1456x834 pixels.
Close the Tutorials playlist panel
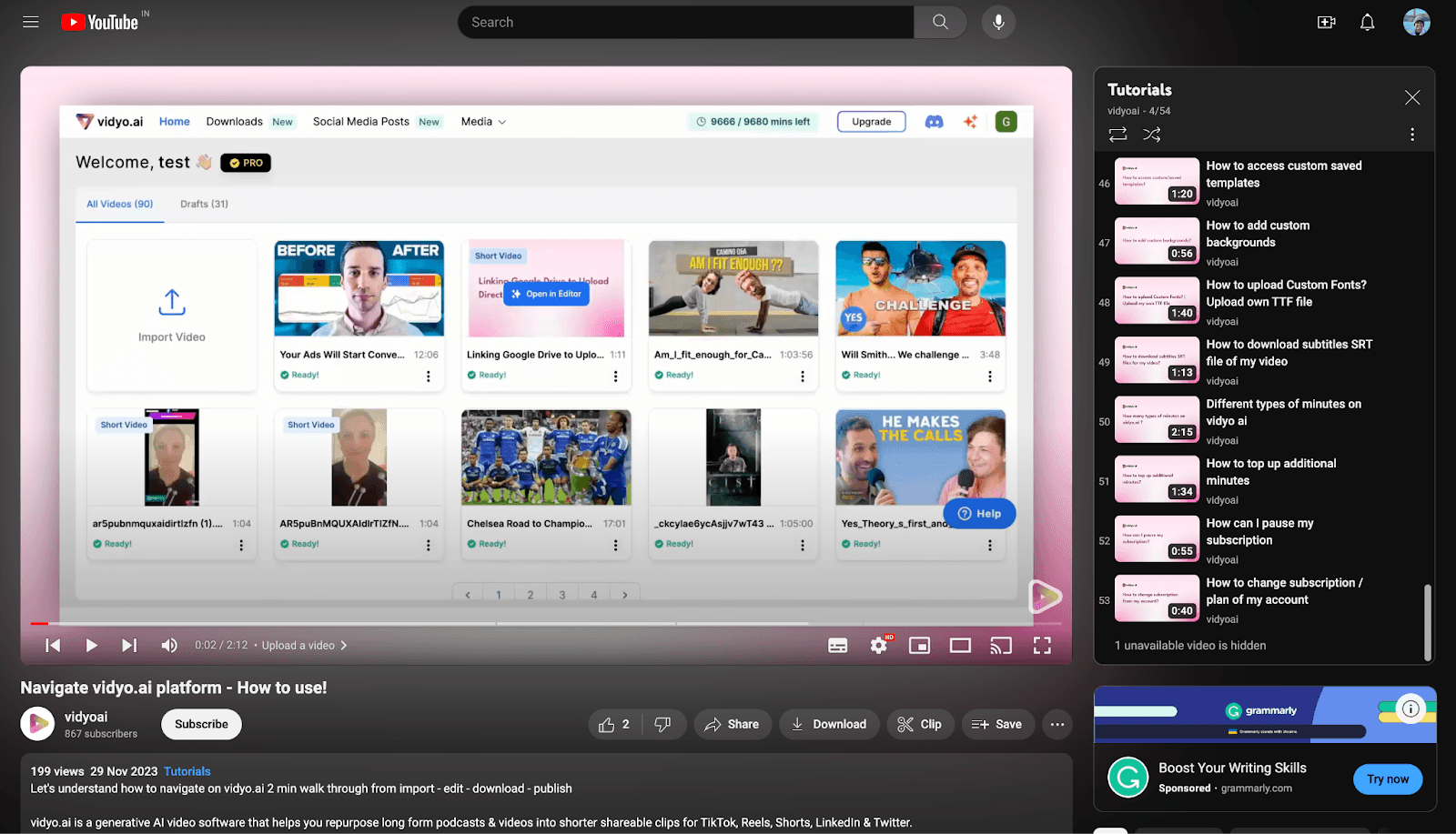click(x=1411, y=97)
